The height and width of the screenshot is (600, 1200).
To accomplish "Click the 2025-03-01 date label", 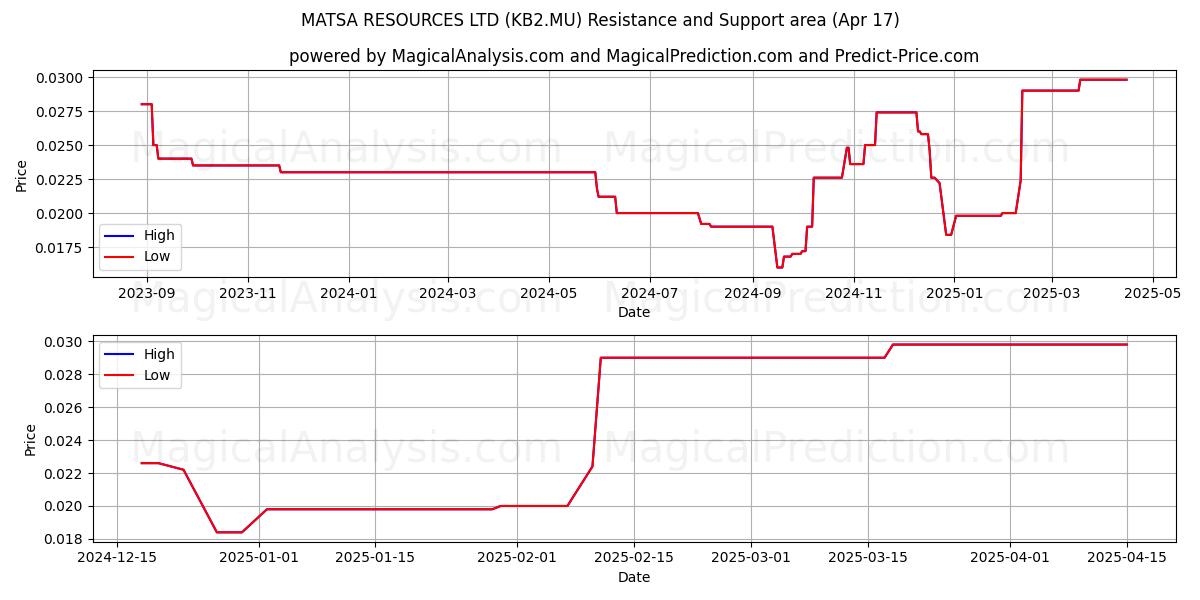I will tap(750, 558).
